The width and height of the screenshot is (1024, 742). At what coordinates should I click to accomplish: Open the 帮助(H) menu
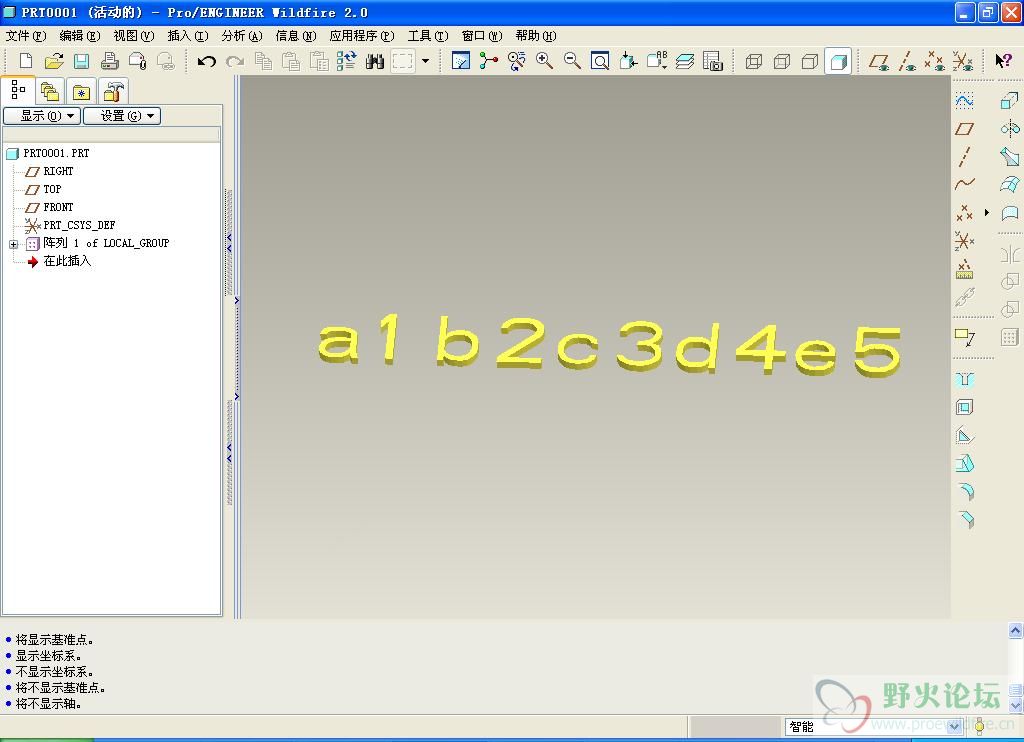coord(536,36)
